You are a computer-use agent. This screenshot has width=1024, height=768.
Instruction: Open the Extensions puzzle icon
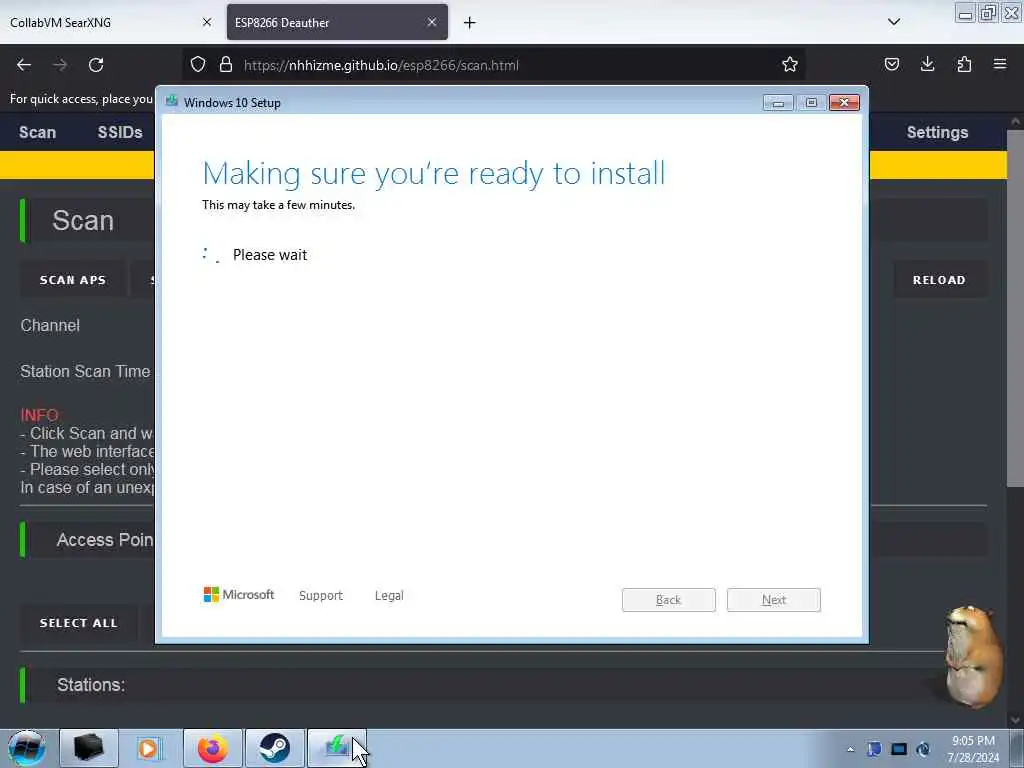[964, 64]
